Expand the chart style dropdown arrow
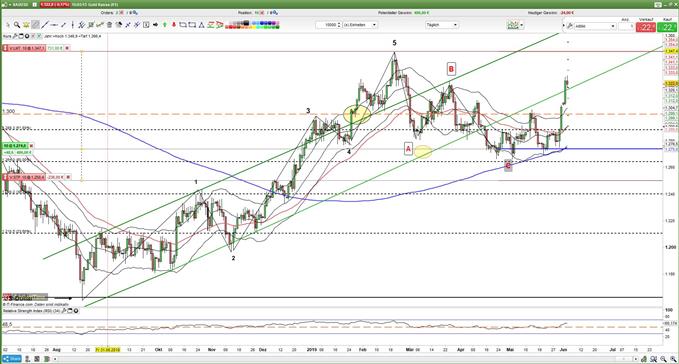Image resolution: width=679 pixels, height=364 pixels. point(521,25)
